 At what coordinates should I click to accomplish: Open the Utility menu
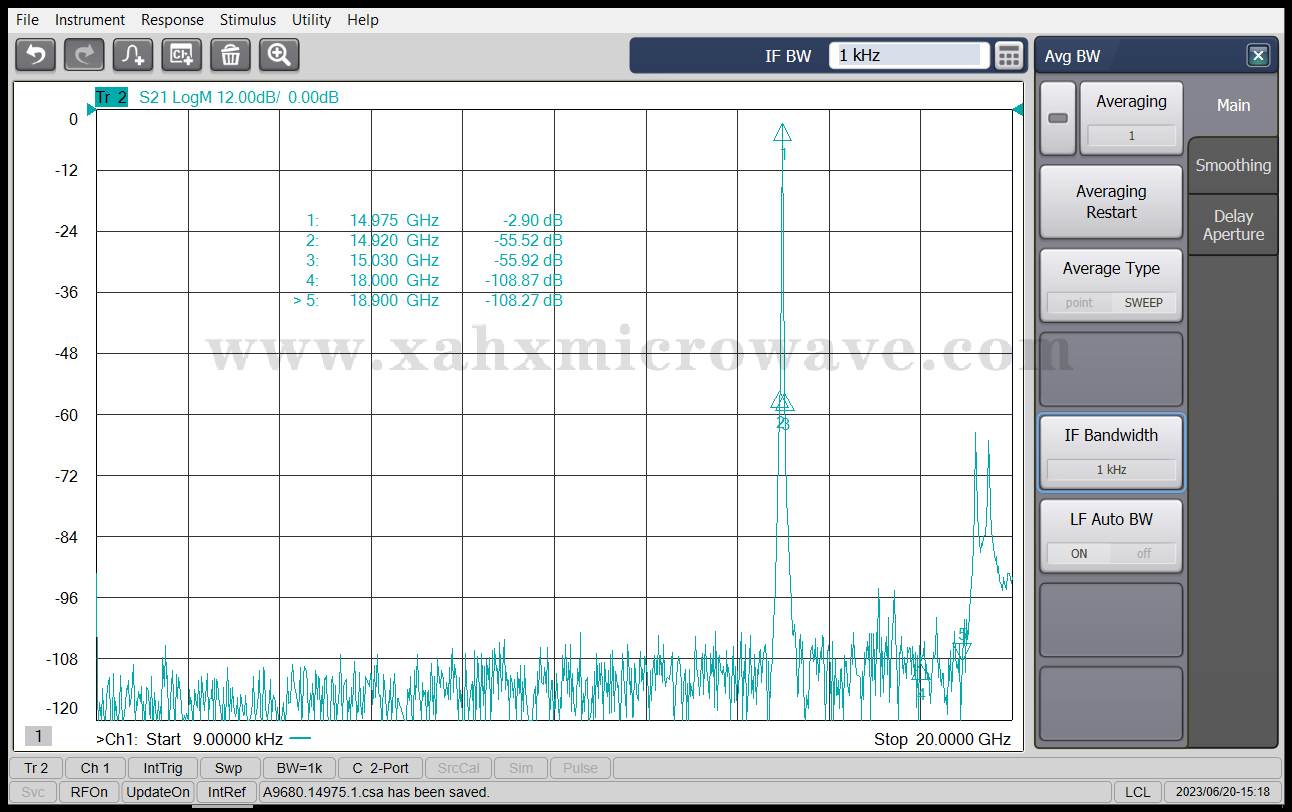[312, 20]
